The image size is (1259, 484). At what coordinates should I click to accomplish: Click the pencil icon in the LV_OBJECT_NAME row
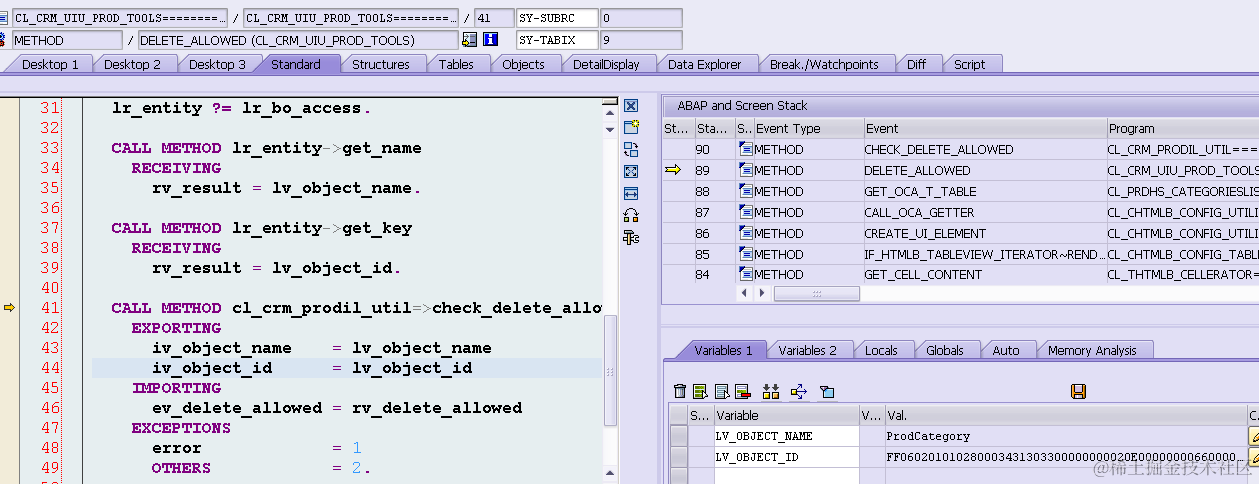click(x=1254, y=436)
